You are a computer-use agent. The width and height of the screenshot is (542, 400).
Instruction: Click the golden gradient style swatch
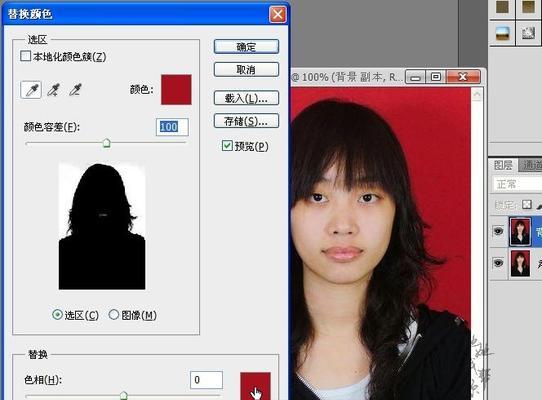528,7
